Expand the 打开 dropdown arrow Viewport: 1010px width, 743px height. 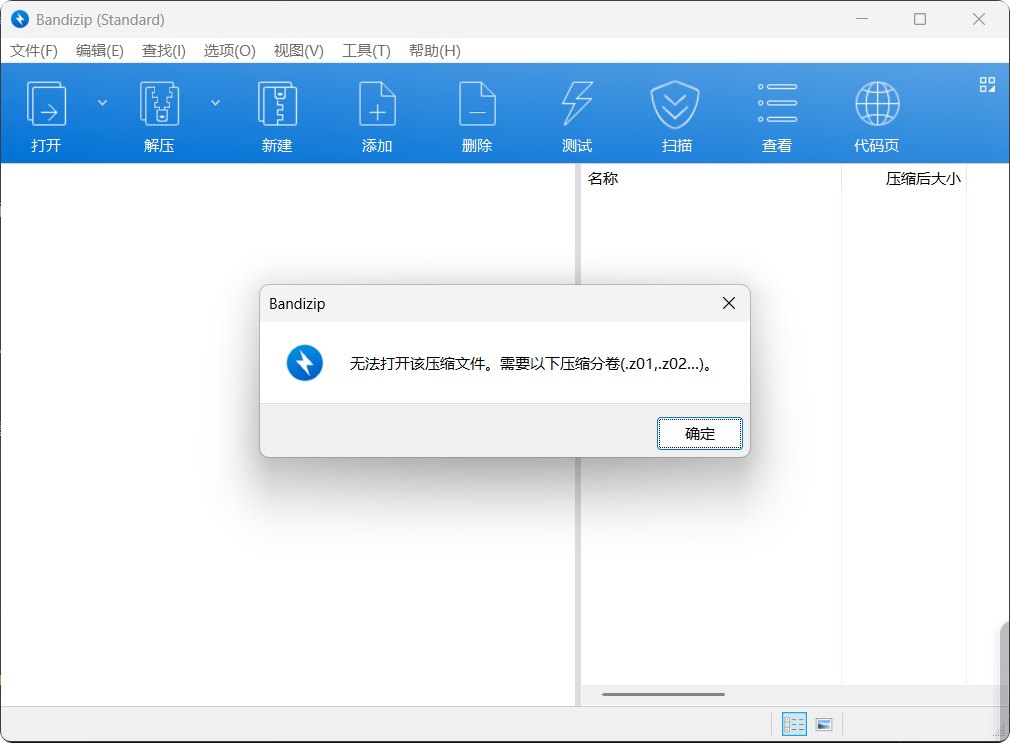101,102
